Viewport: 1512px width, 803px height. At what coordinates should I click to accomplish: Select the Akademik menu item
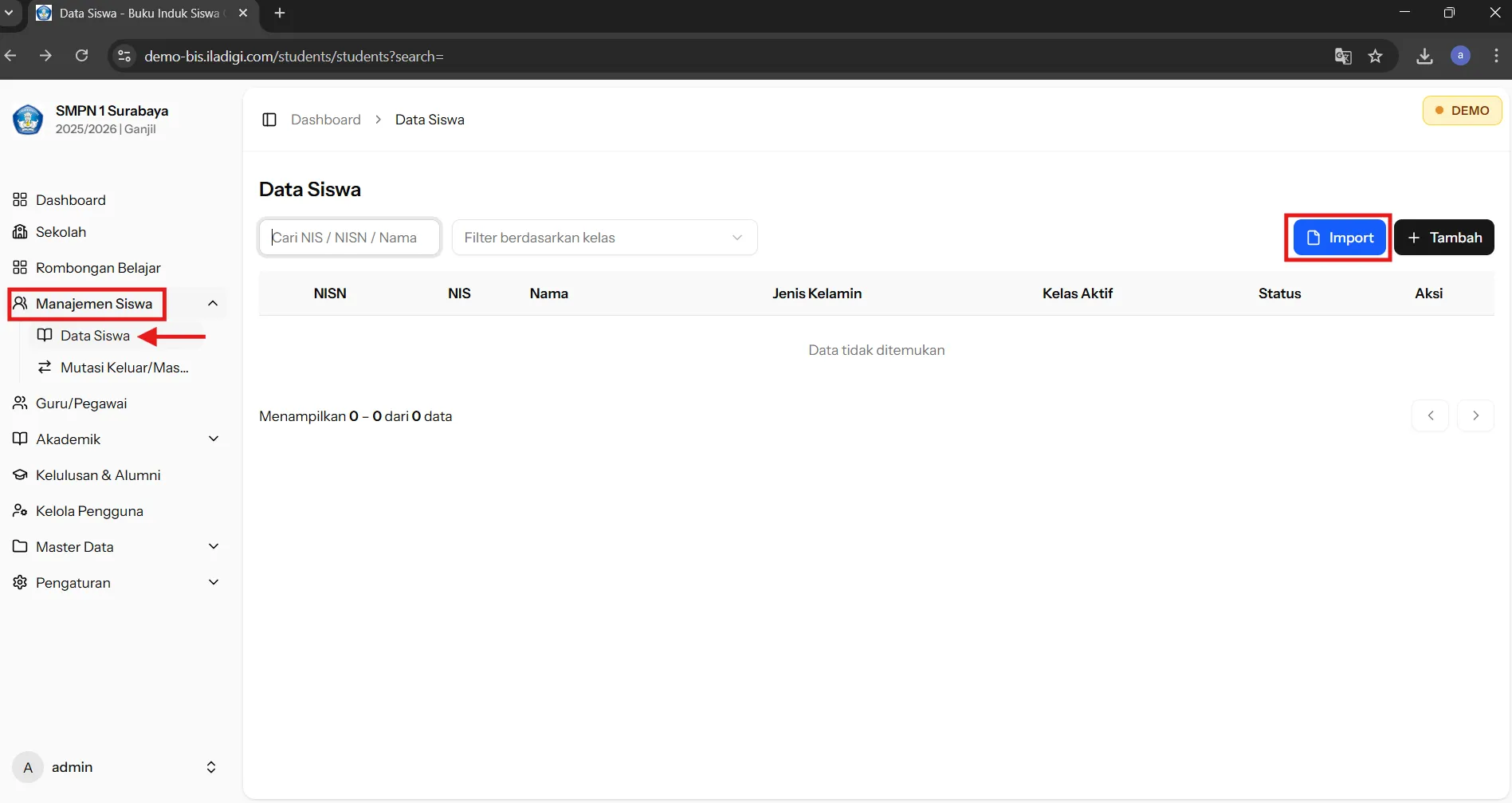tap(68, 439)
